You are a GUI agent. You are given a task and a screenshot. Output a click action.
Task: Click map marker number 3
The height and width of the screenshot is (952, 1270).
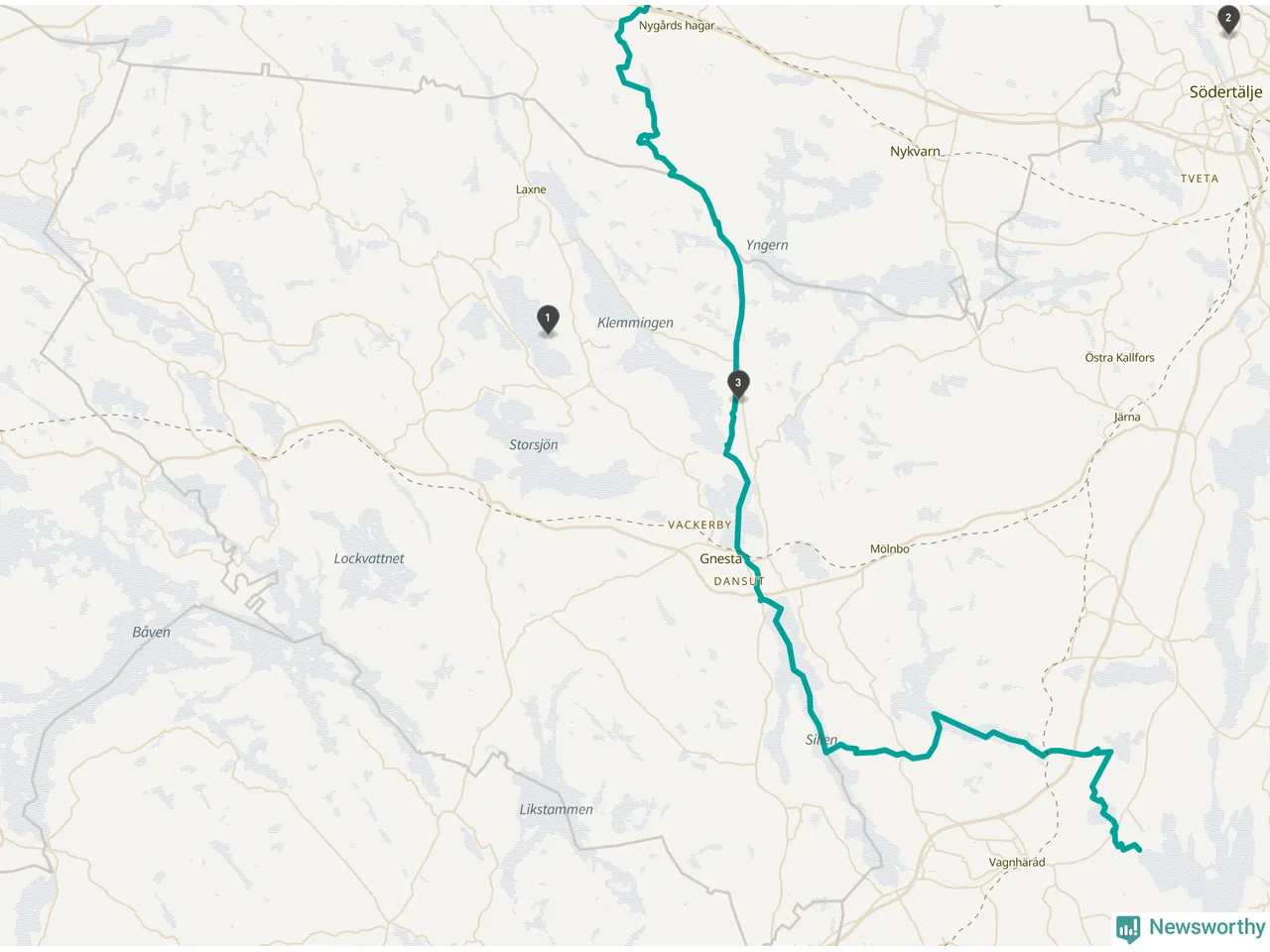pos(737,384)
